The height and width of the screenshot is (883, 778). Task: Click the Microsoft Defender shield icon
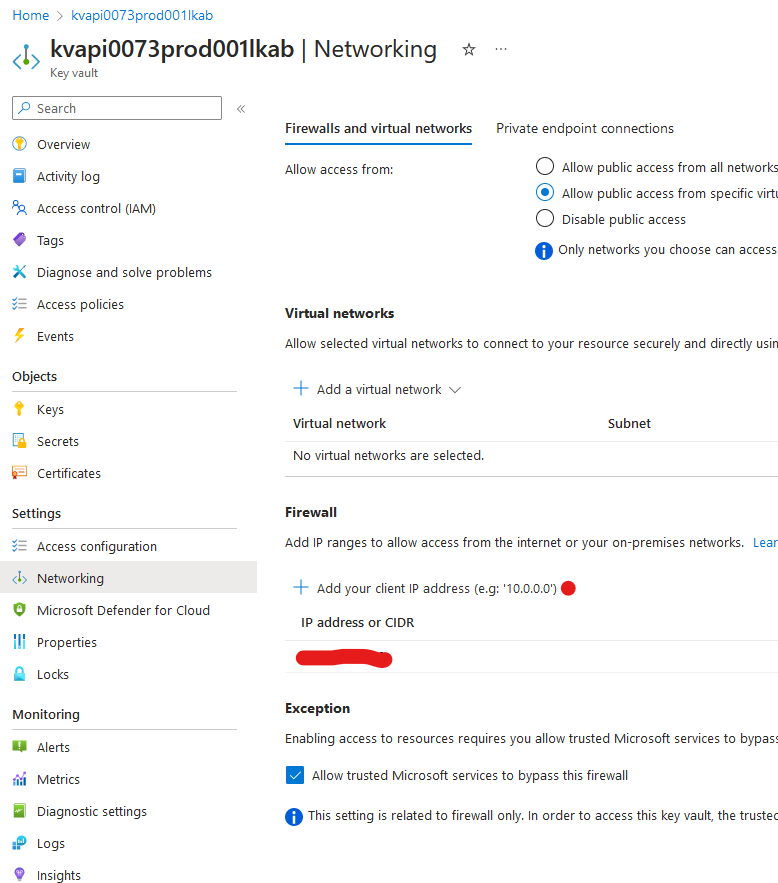coord(20,610)
